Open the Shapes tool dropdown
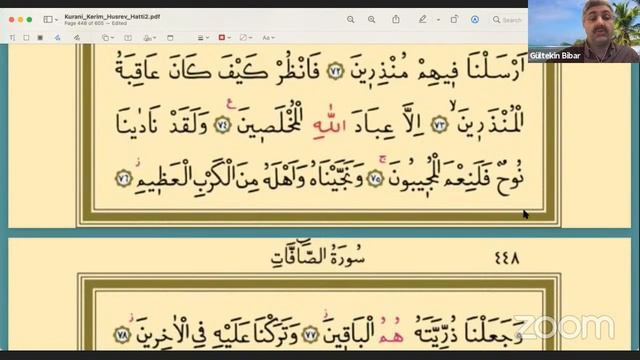This screenshot has height=360, width=640. [108, 38]
